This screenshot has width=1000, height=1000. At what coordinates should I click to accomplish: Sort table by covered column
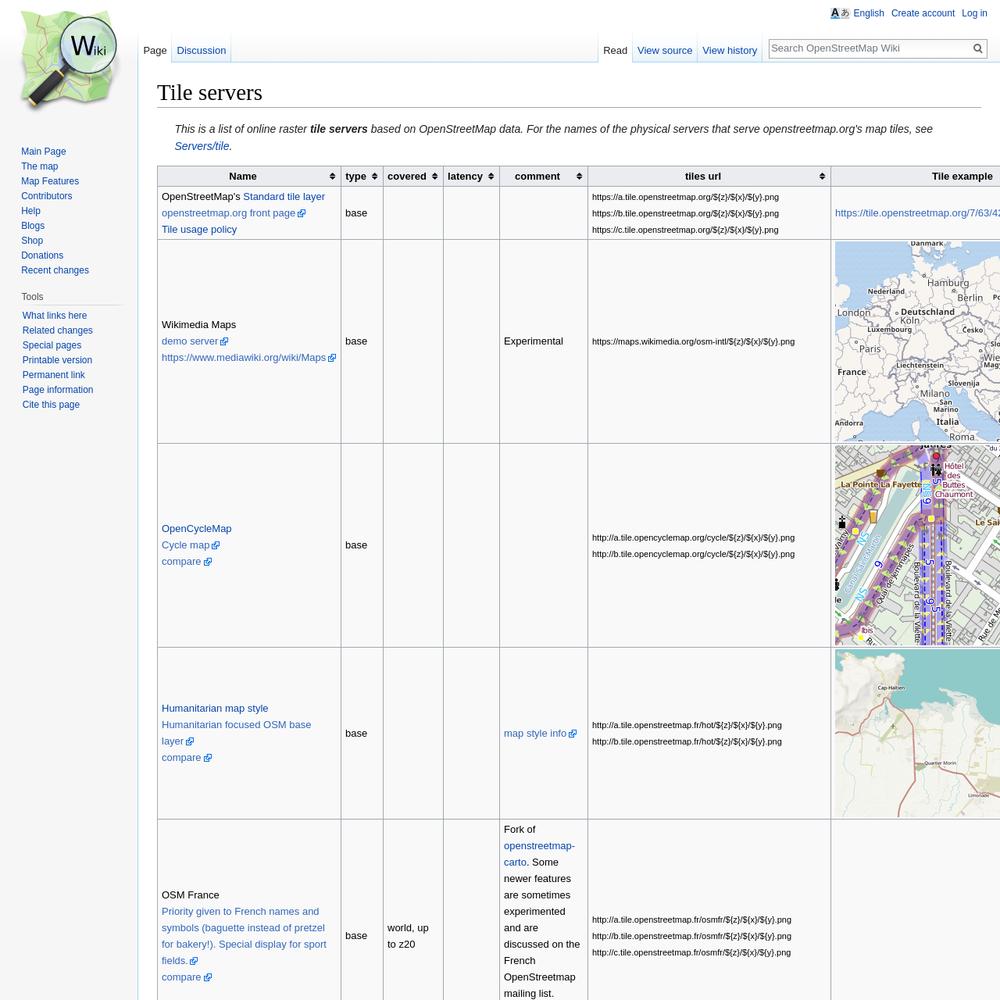tap(413, 177)
